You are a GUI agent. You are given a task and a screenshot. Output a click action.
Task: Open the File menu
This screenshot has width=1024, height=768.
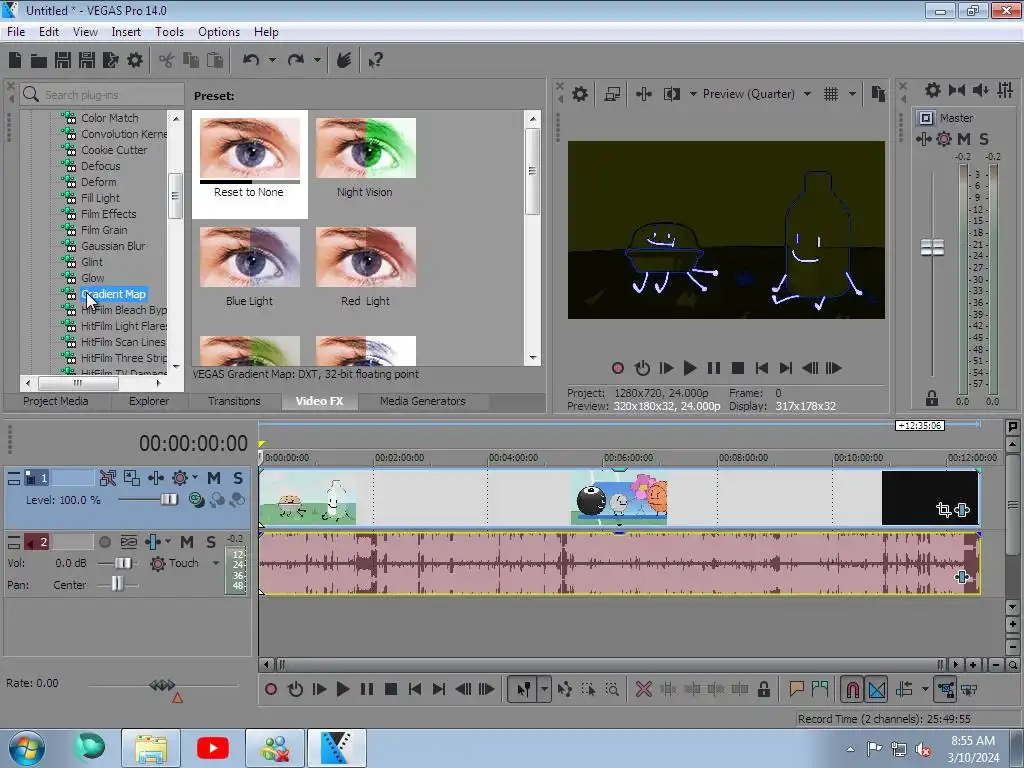point(16,32)
